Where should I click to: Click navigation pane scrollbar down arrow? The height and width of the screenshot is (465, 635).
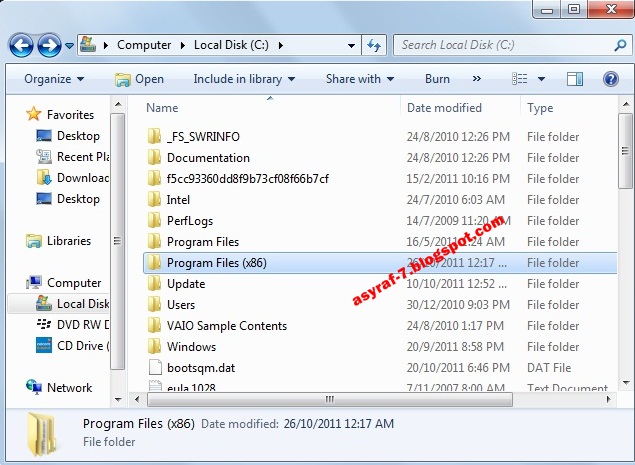coord(118,399)
